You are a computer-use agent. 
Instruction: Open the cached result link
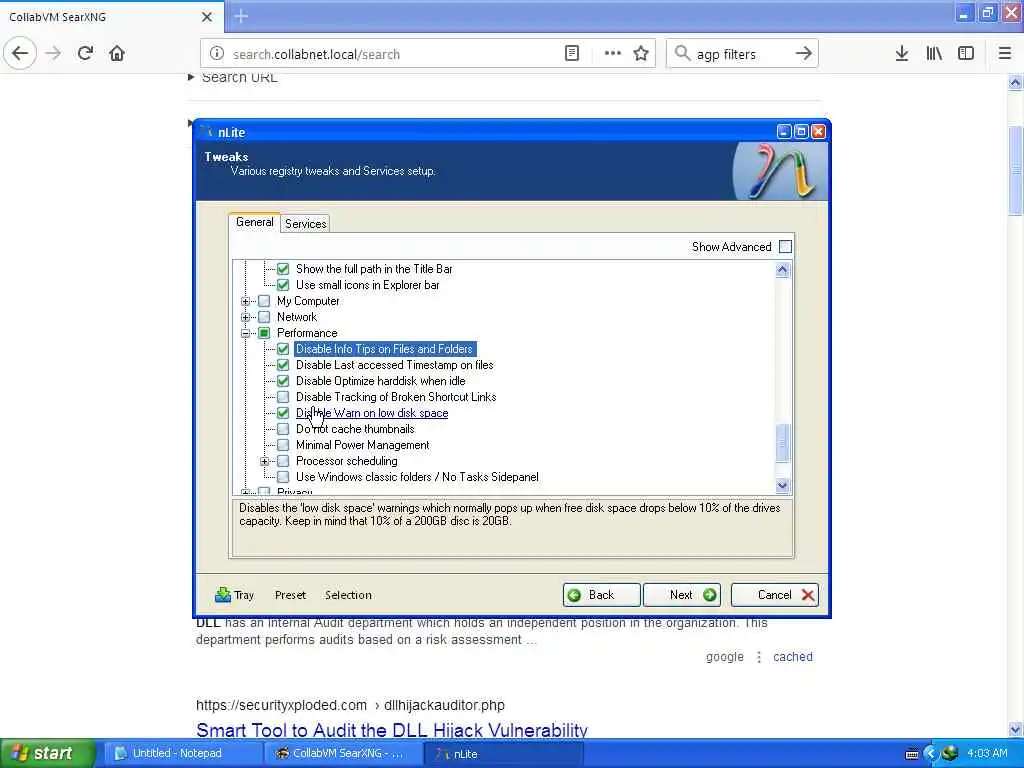click(x=793, y=657)
